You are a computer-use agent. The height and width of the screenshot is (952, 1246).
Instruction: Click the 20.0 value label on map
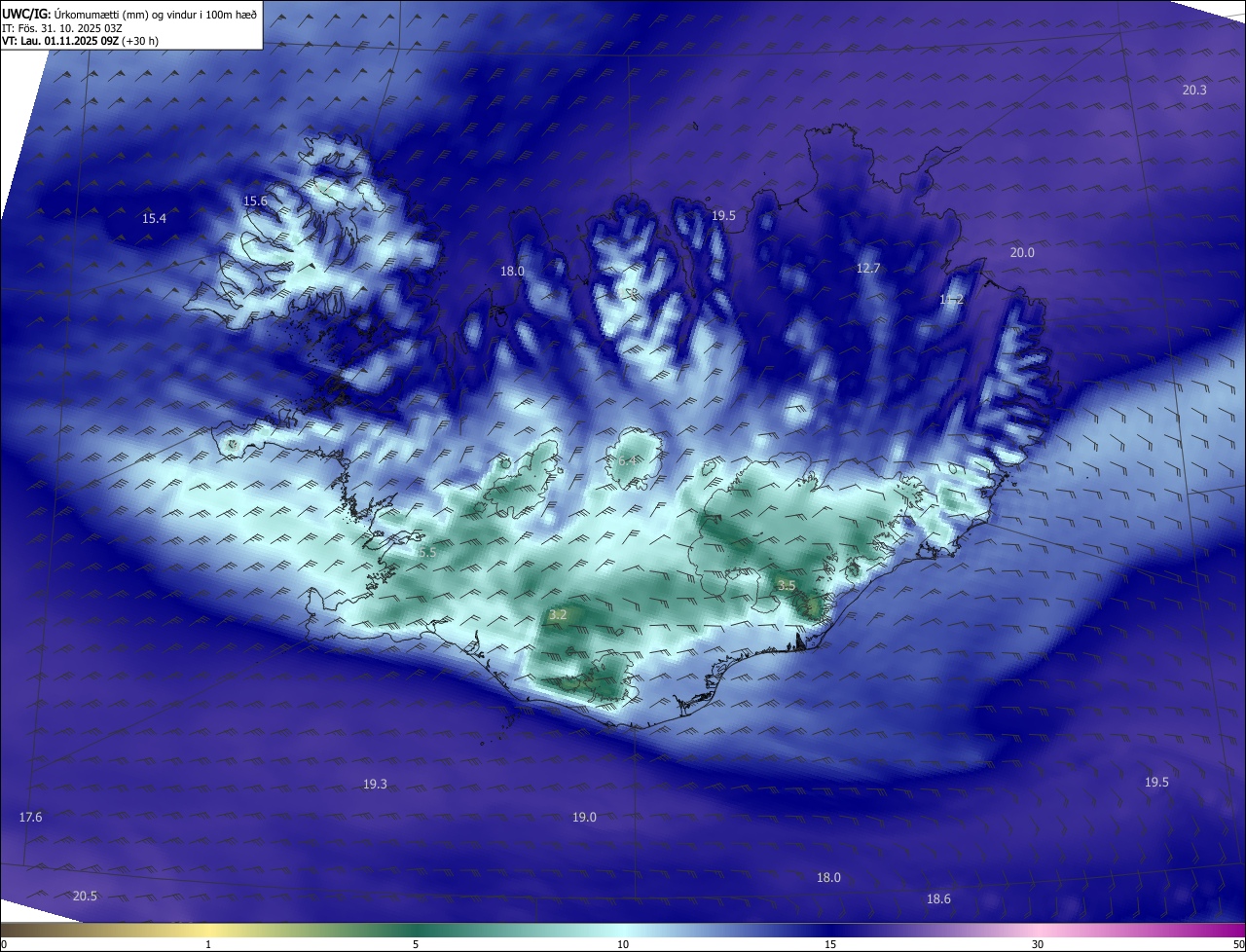[x=1022, y=253]
